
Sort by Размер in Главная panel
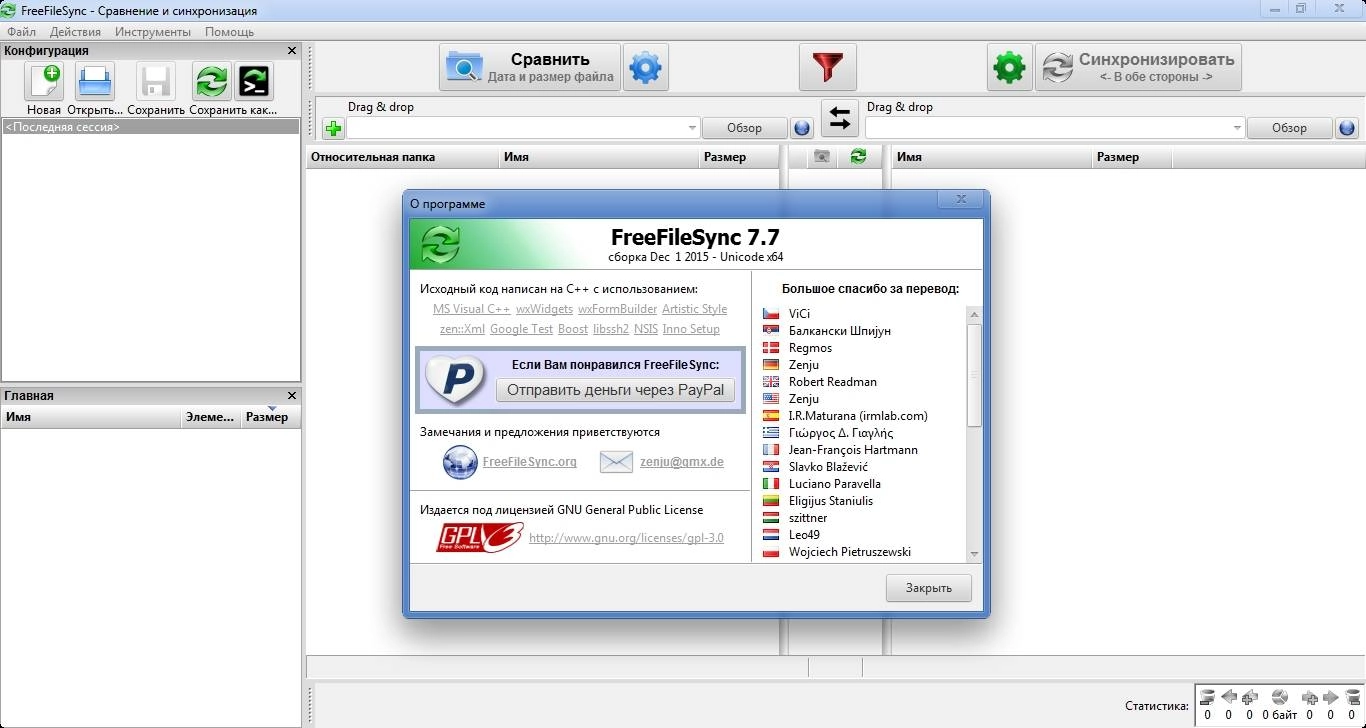[x=270, y=417]
